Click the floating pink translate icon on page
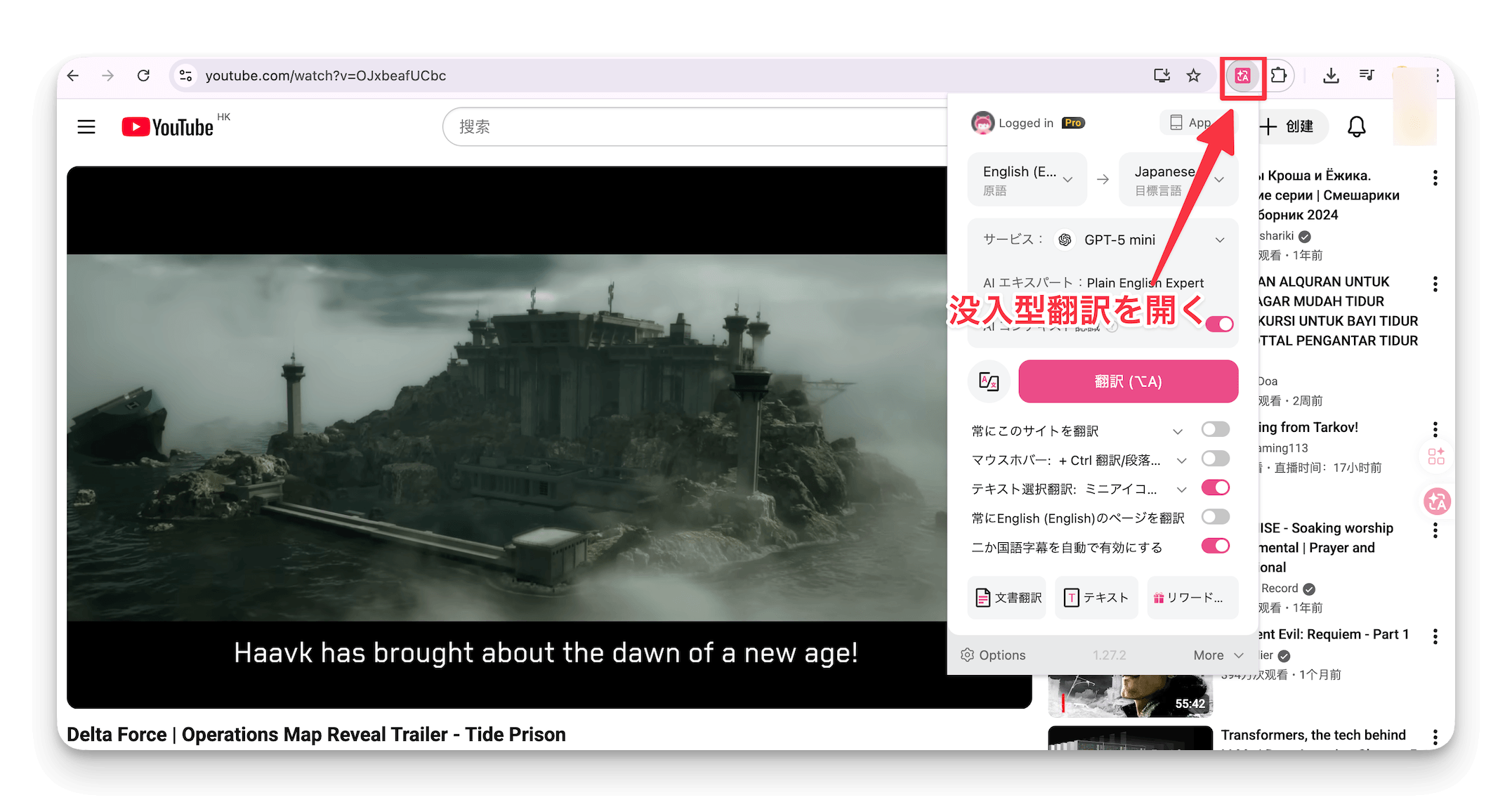1512x807 pixels. pos(1436,501)
